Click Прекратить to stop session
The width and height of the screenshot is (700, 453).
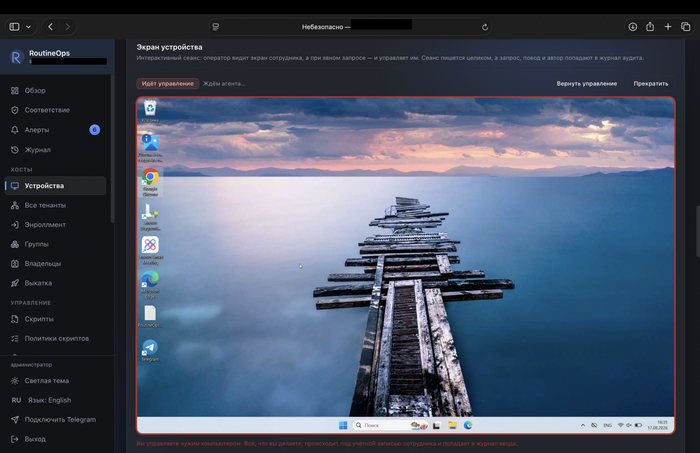pos(651,83)
